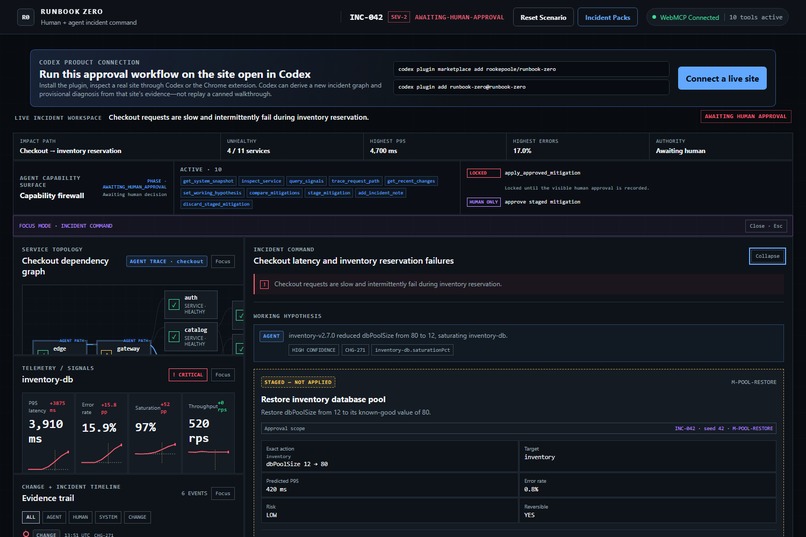Click the inventory-db.saturationPct tag
The image size is (806, 537).
412,350
